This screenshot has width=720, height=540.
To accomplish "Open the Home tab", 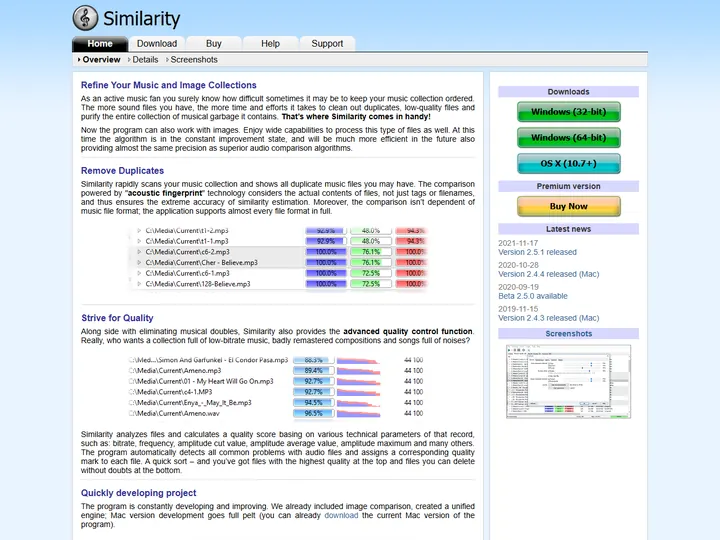I will point(100,44).
